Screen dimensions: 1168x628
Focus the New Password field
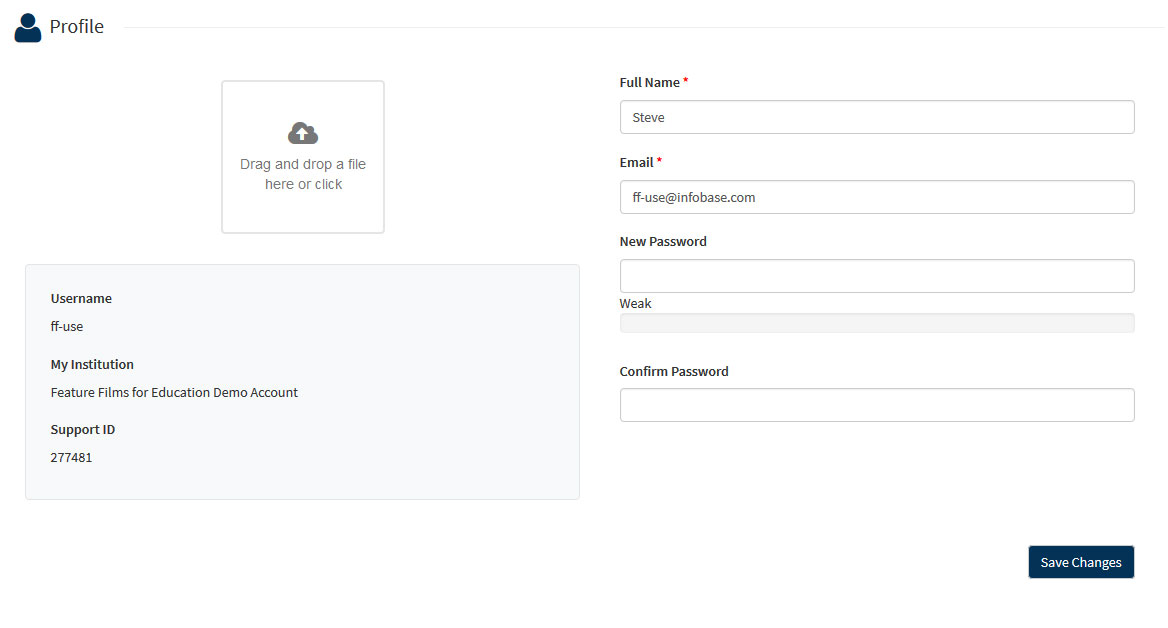tap(877, 276)
